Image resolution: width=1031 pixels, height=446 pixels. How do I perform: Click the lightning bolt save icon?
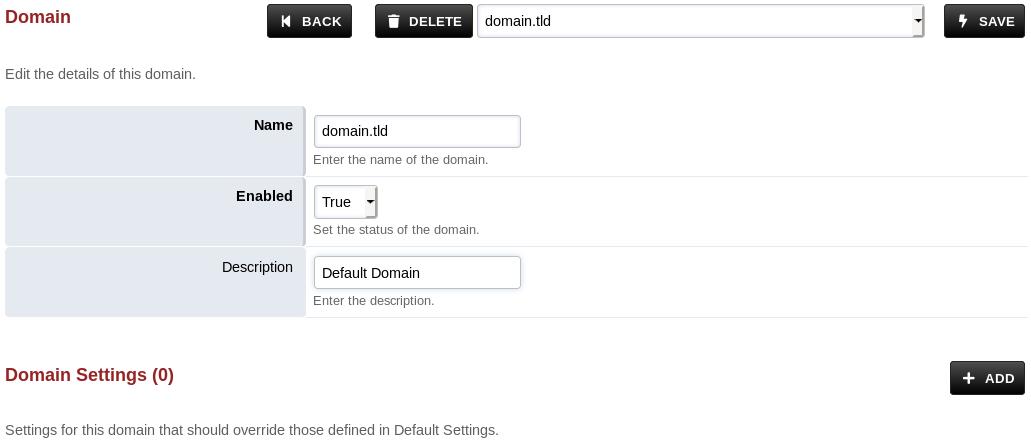963,21
